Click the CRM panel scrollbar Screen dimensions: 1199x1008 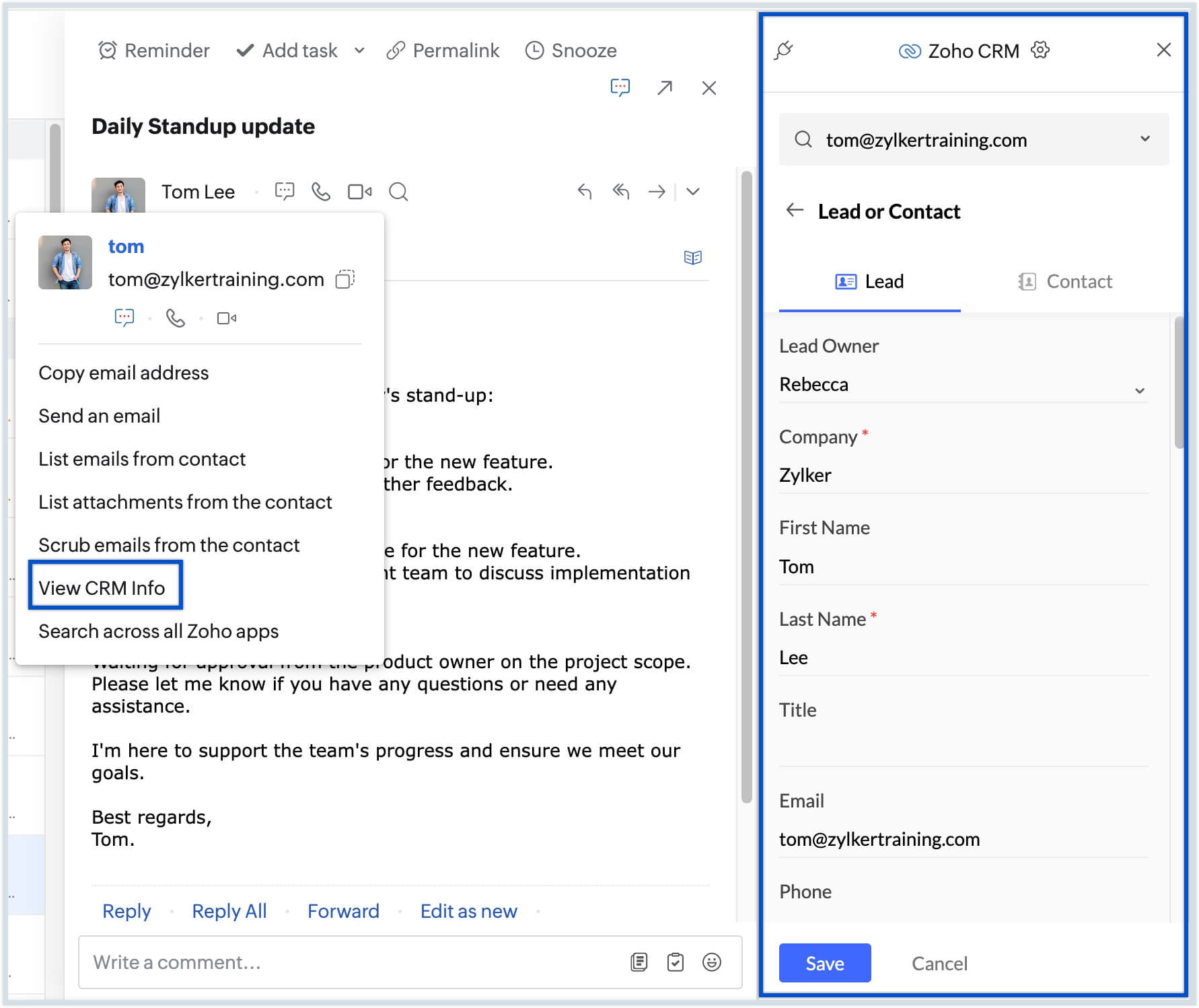(1179, 384)
